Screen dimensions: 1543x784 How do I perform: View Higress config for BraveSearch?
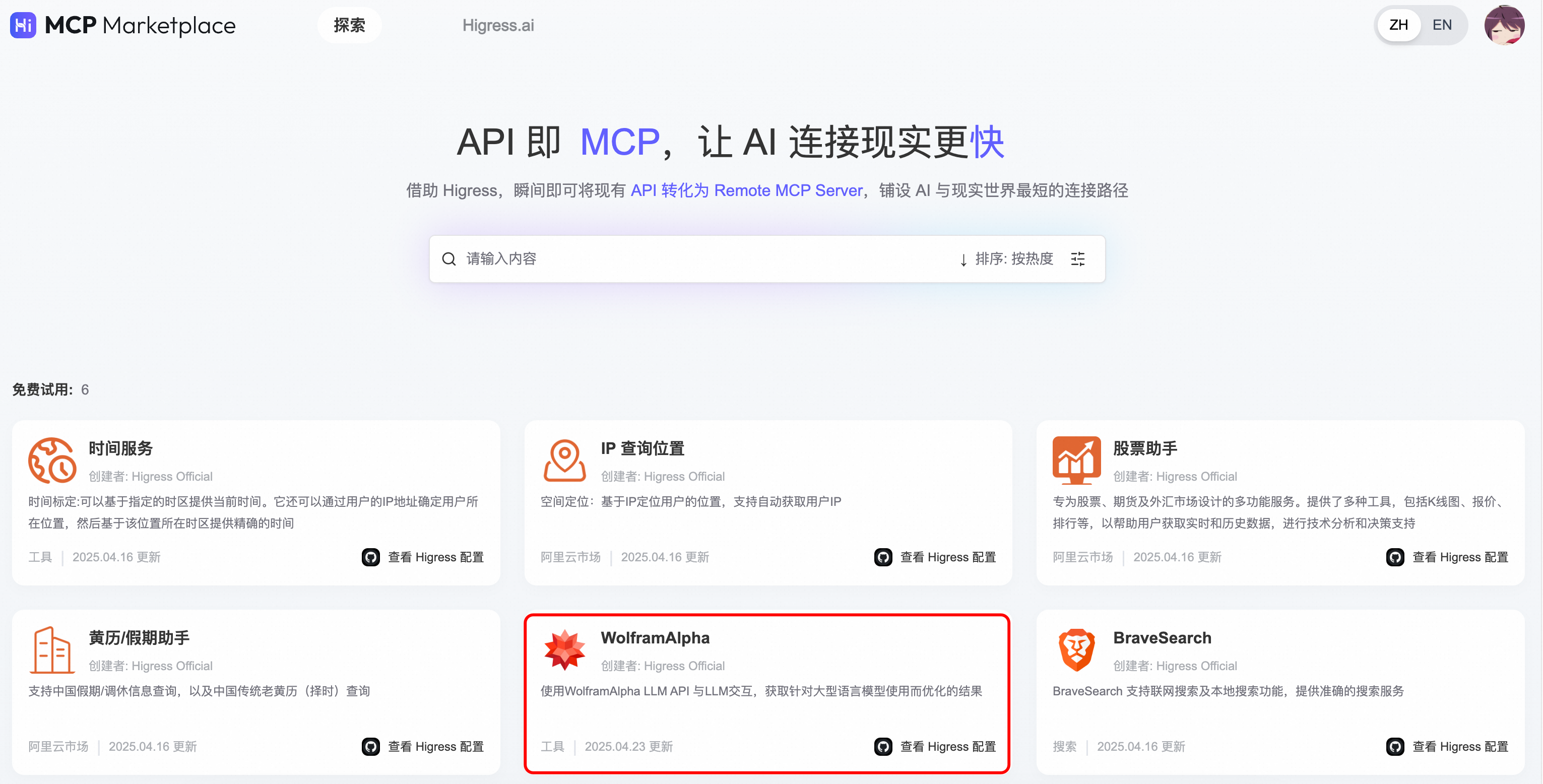pos(1459,746)
